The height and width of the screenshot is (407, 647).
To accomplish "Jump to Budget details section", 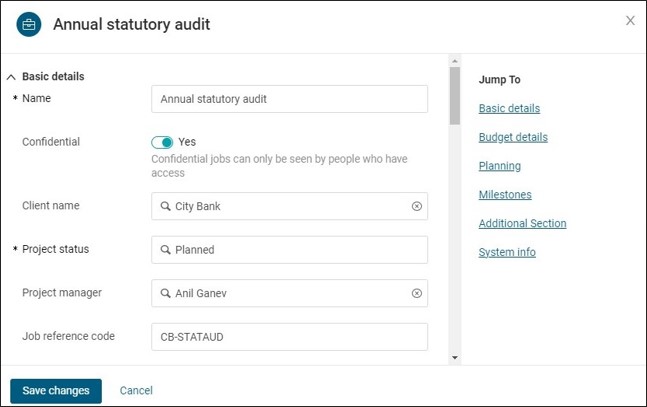I will point(513,137).
